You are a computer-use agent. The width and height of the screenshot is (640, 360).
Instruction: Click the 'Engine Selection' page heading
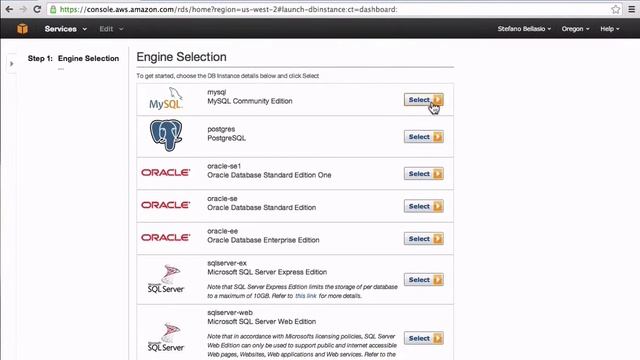[181, 57]
